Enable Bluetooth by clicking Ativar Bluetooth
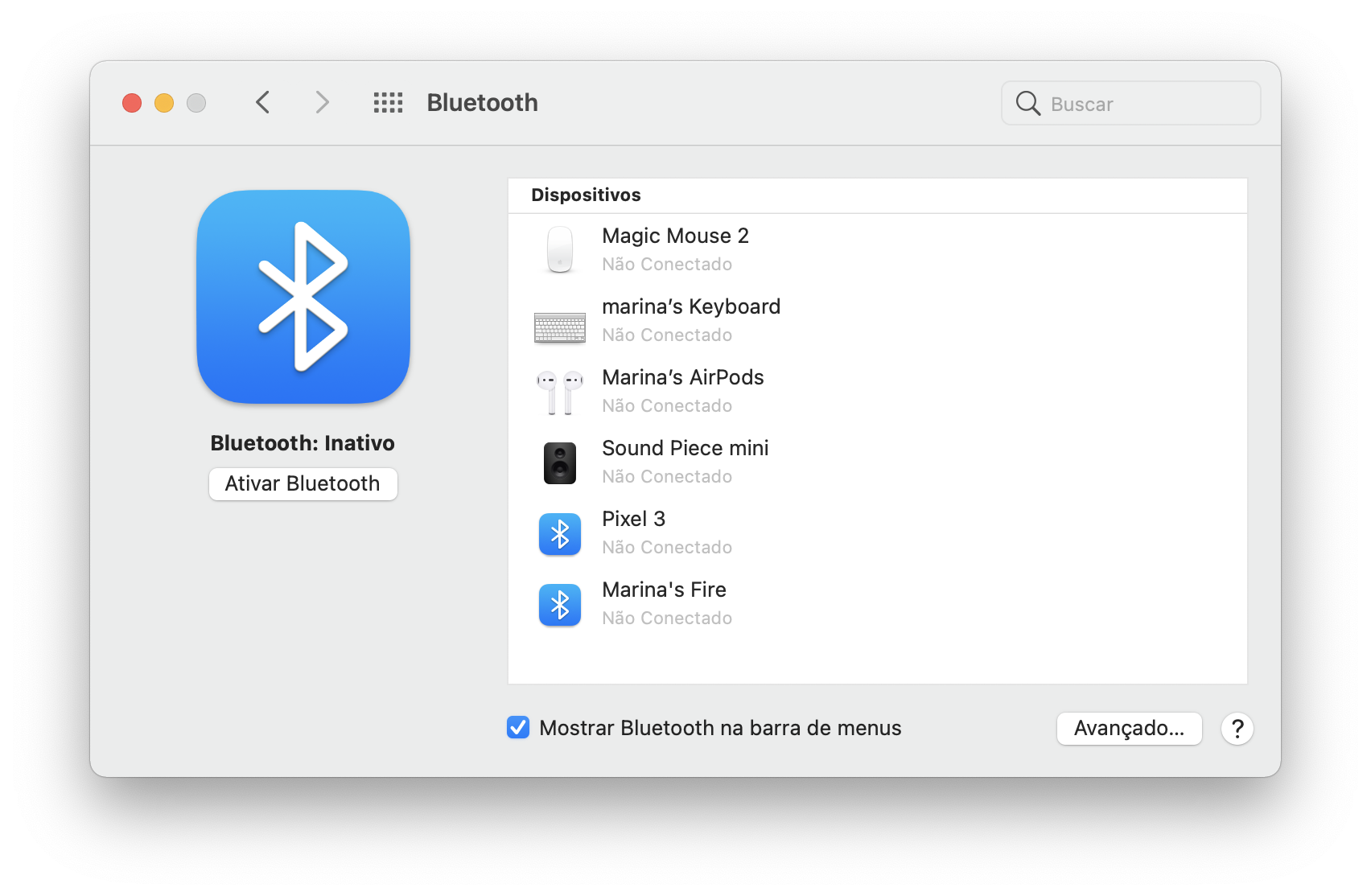Viewport: 1371px width, 896px height. tap(303, 483)
